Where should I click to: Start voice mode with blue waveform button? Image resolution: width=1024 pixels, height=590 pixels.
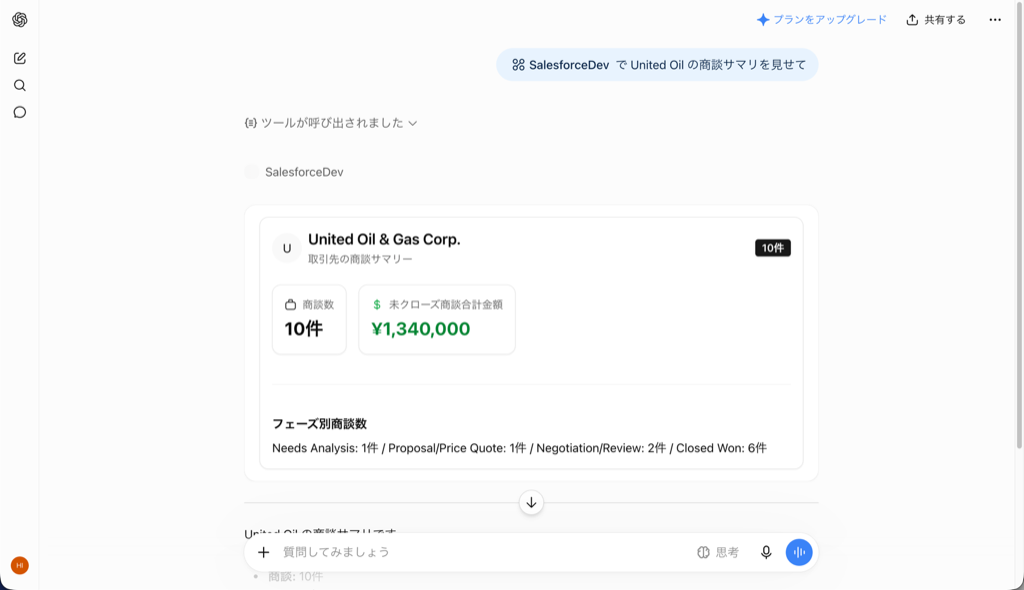click(799, 552)
